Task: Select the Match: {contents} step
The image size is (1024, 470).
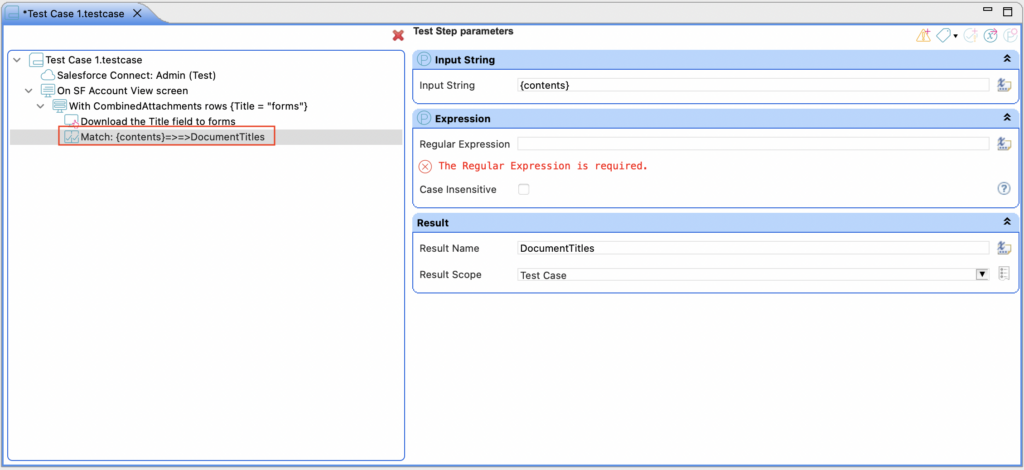Action: (172, 136)
